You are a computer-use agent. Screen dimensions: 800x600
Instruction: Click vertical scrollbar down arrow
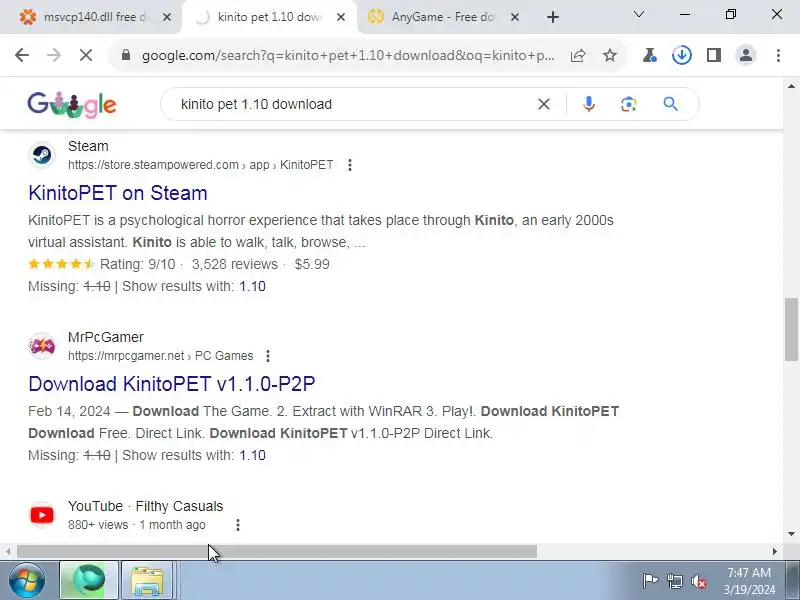791,534
